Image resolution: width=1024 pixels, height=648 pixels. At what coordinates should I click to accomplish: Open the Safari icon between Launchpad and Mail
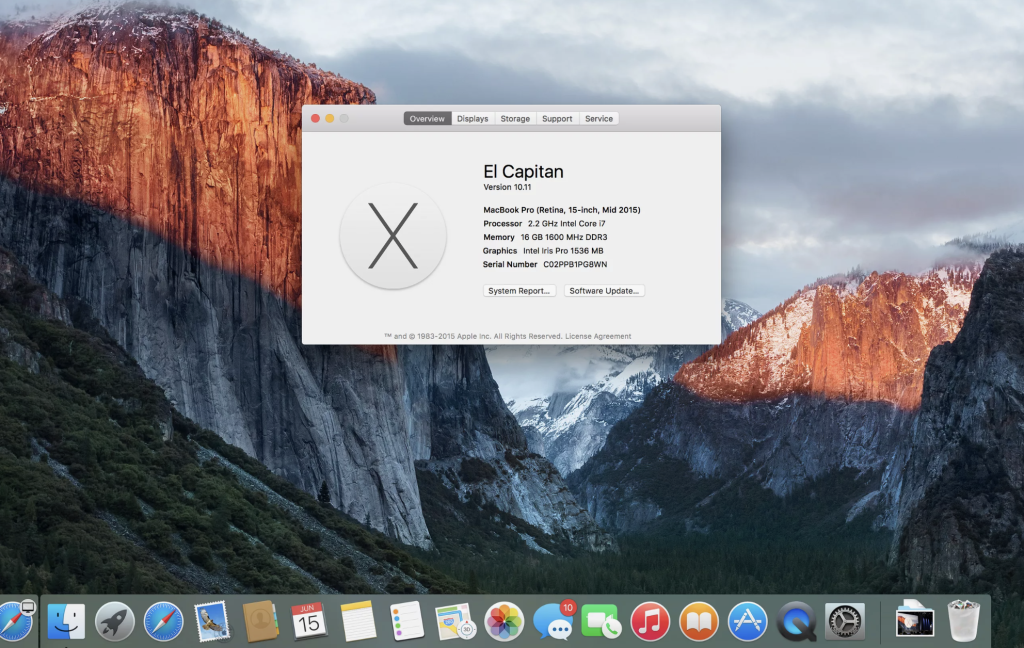pos(163,621)
